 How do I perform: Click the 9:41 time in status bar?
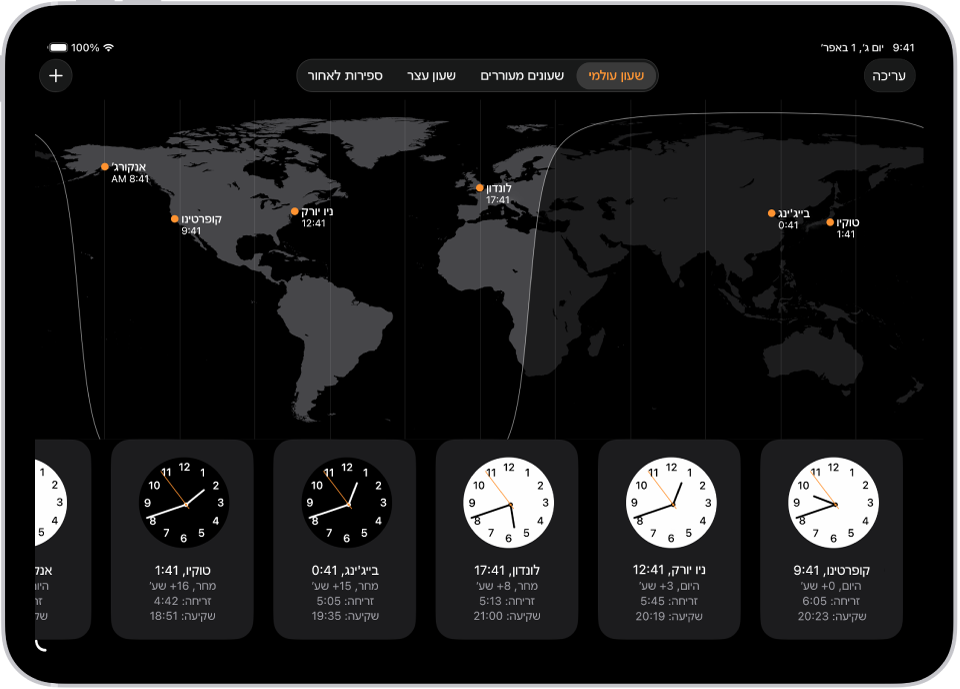903,48
